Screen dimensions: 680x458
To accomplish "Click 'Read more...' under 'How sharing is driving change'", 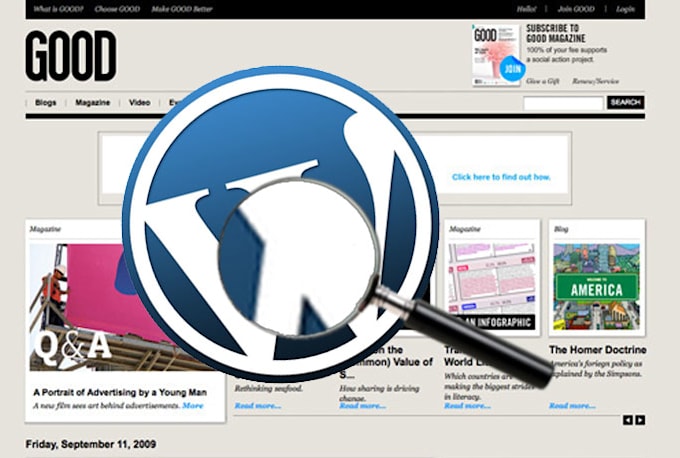I will coord(363,406).
